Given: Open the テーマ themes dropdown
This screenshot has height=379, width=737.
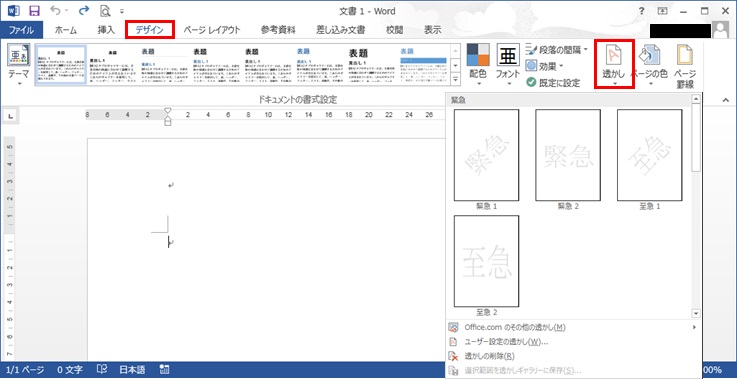Looking at the screenshot, I should pyautogui.click(x=19, y=65).
